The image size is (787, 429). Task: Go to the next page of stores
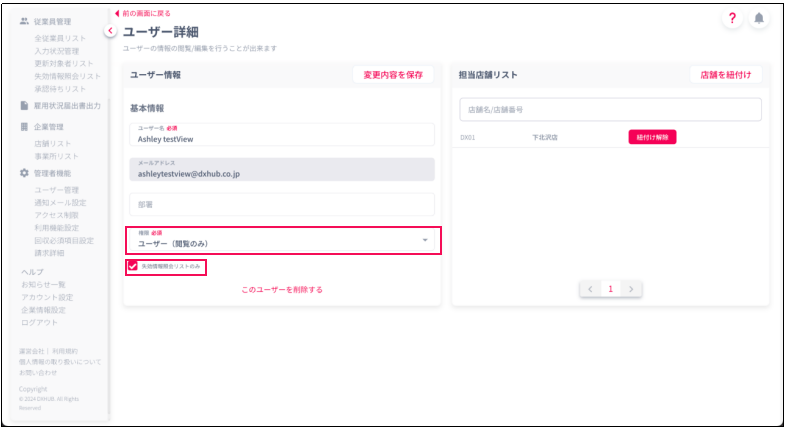631,289
